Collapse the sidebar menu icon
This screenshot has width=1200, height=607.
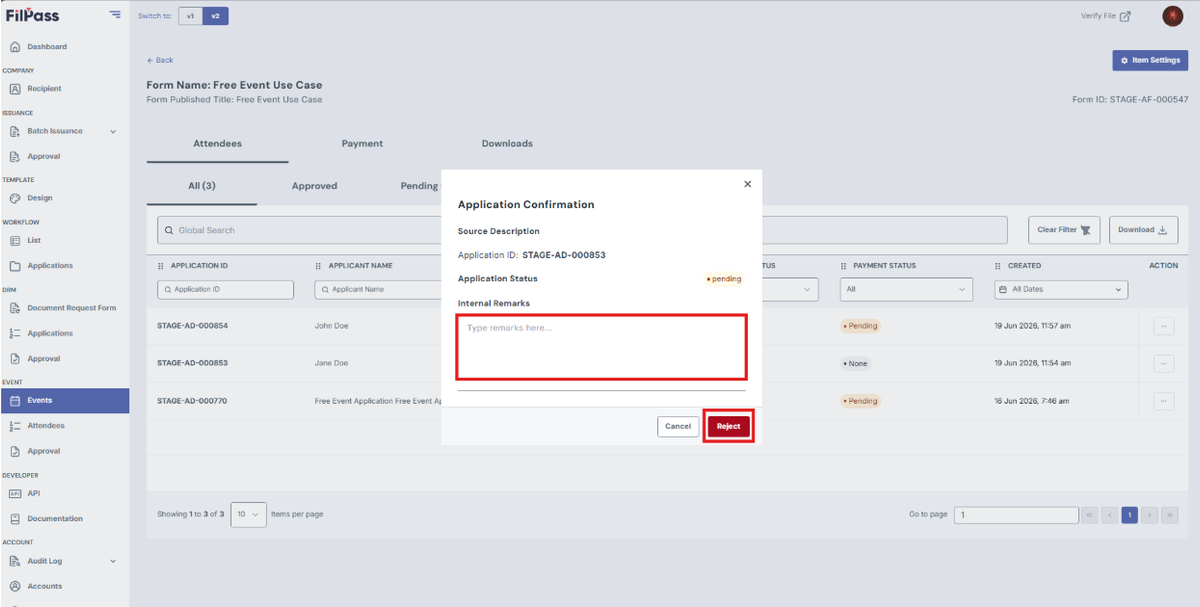tap(115, 15)
